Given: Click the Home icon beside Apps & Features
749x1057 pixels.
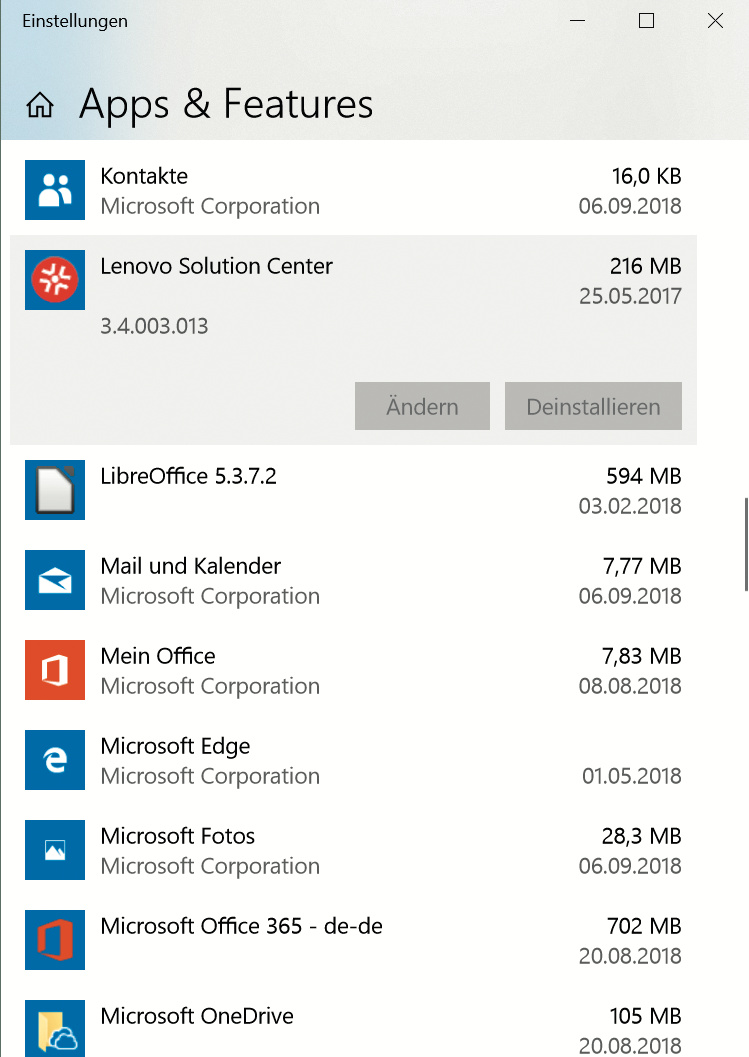Looking at the screenshot, I should point(39,106).
